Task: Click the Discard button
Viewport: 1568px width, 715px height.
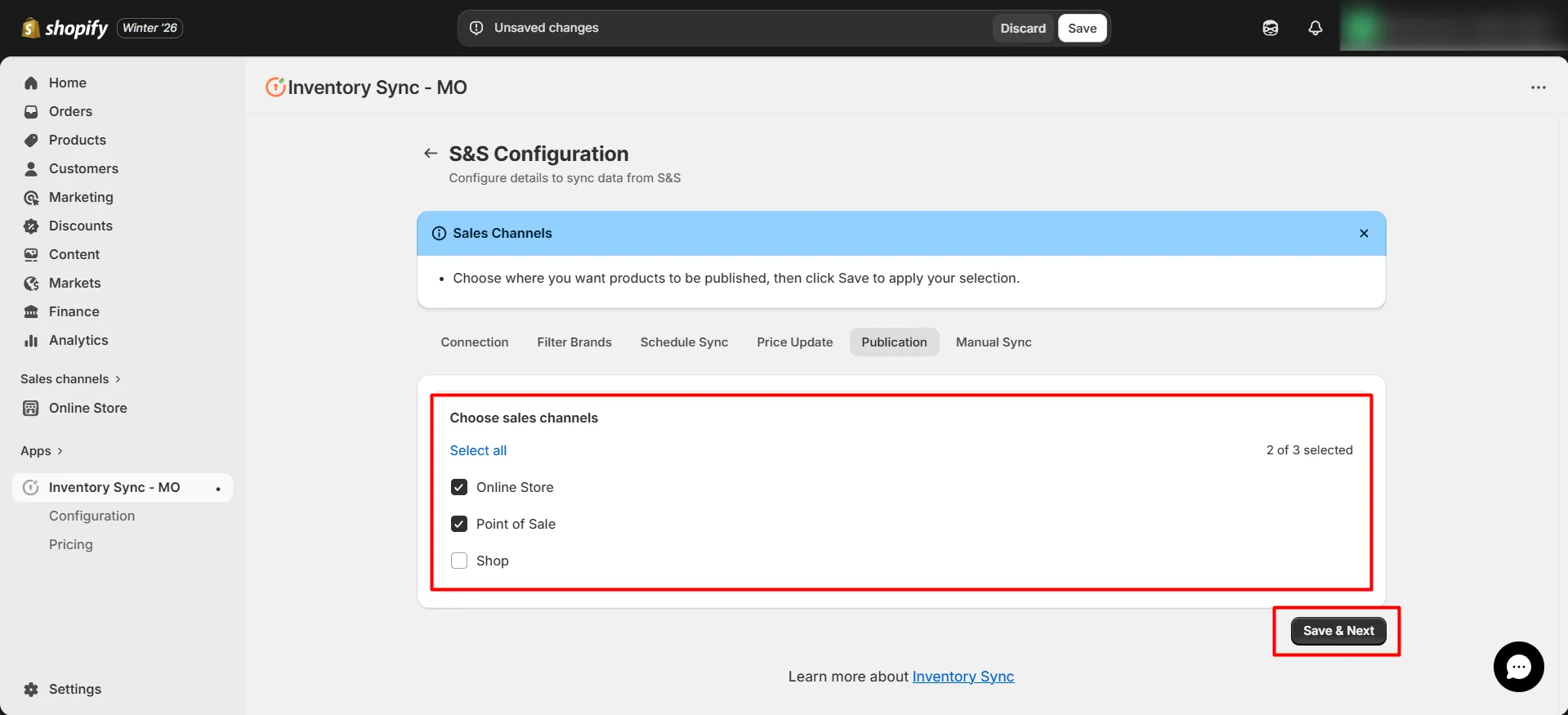Action: click(x=1023, y=28)
